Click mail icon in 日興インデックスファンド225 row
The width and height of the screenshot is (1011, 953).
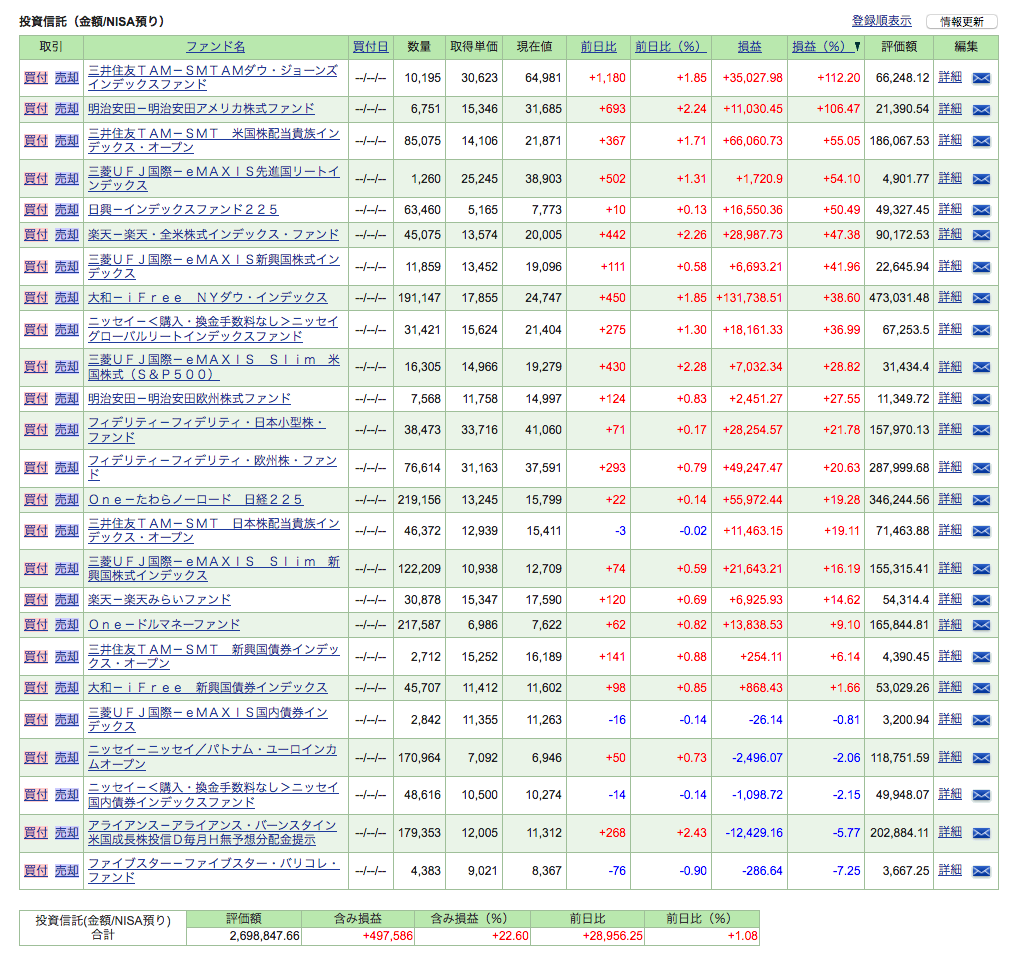pos(981,210)
